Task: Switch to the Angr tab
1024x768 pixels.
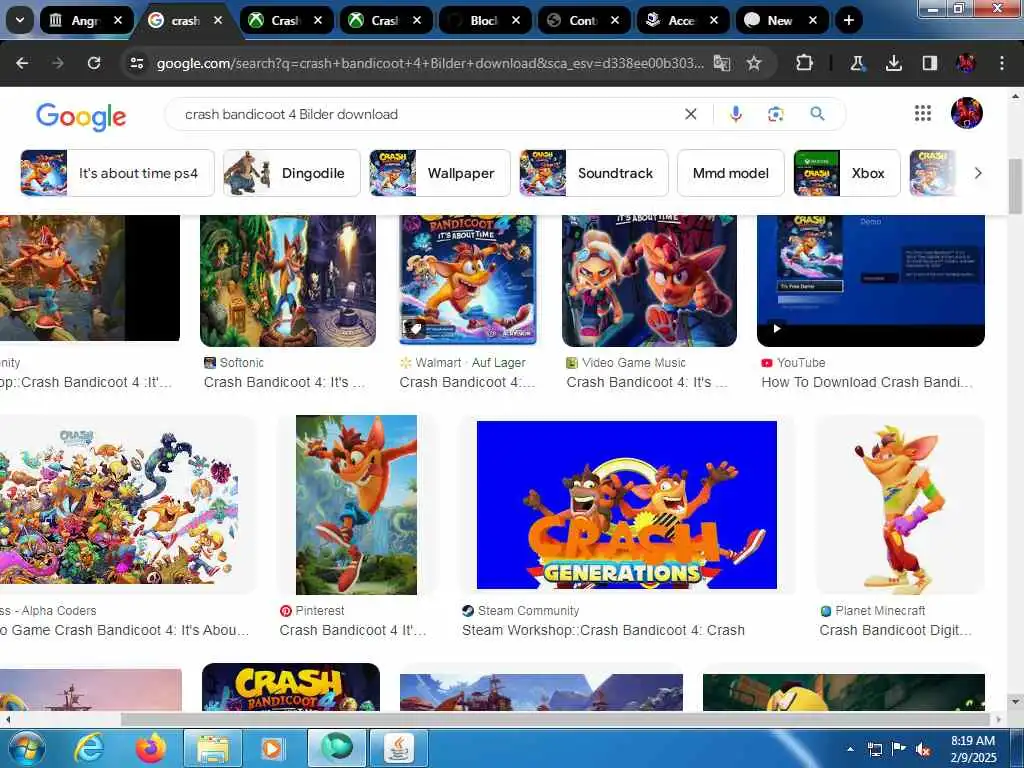Action: pos(87,20)
